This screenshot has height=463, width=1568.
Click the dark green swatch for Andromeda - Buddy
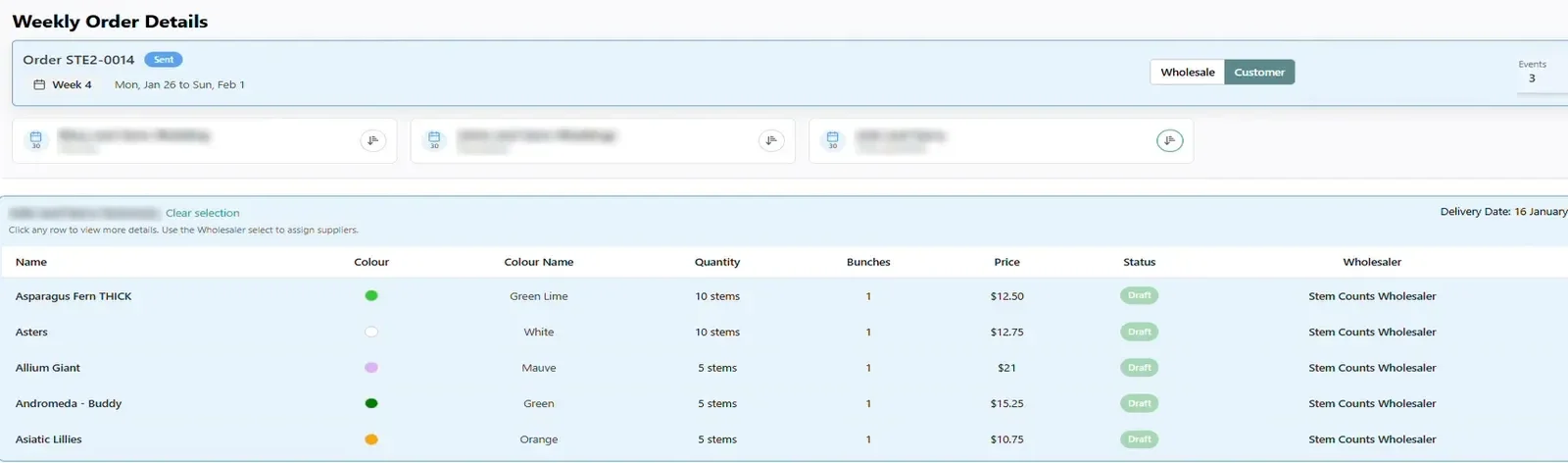click(371, 403)
